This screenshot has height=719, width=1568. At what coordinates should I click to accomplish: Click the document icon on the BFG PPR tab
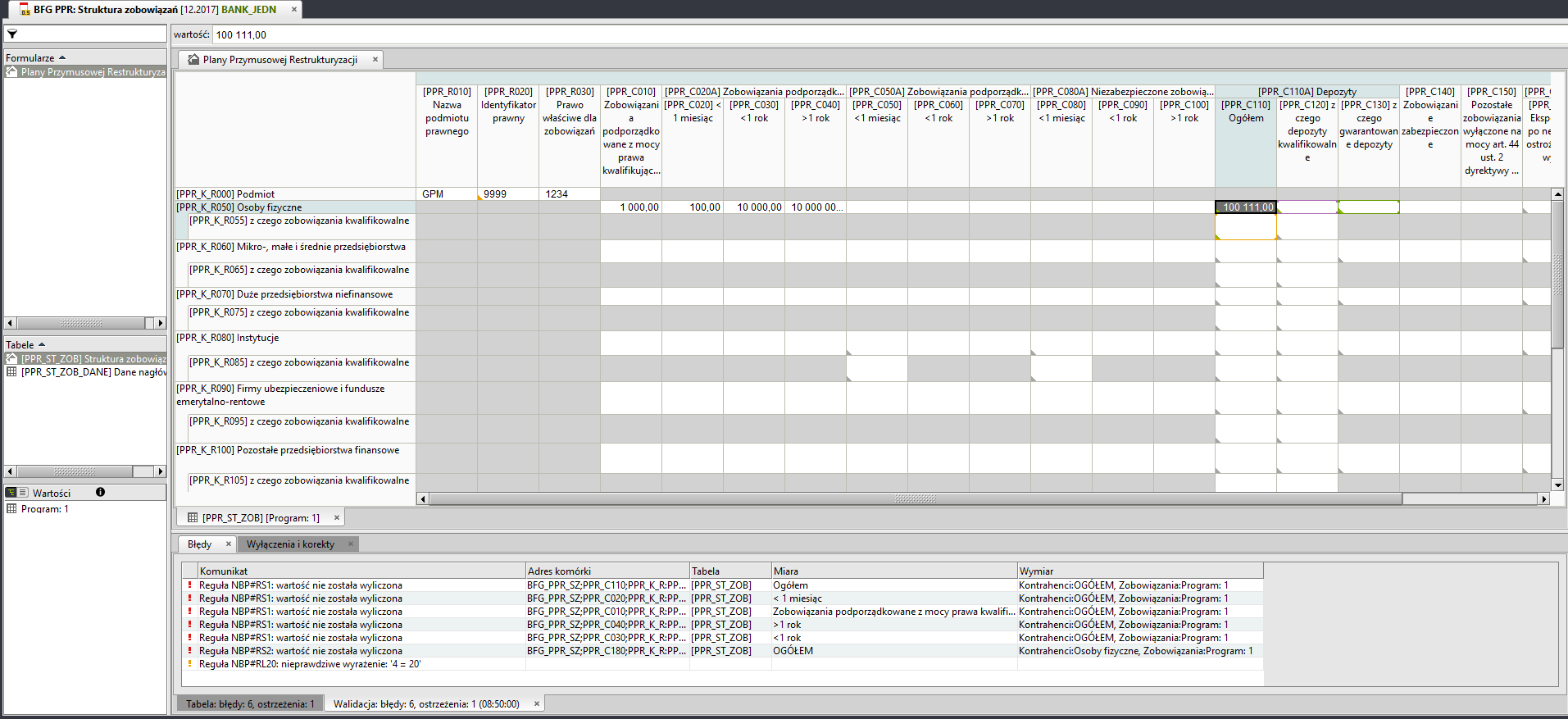pyautogui.click(x=25, y=10)
